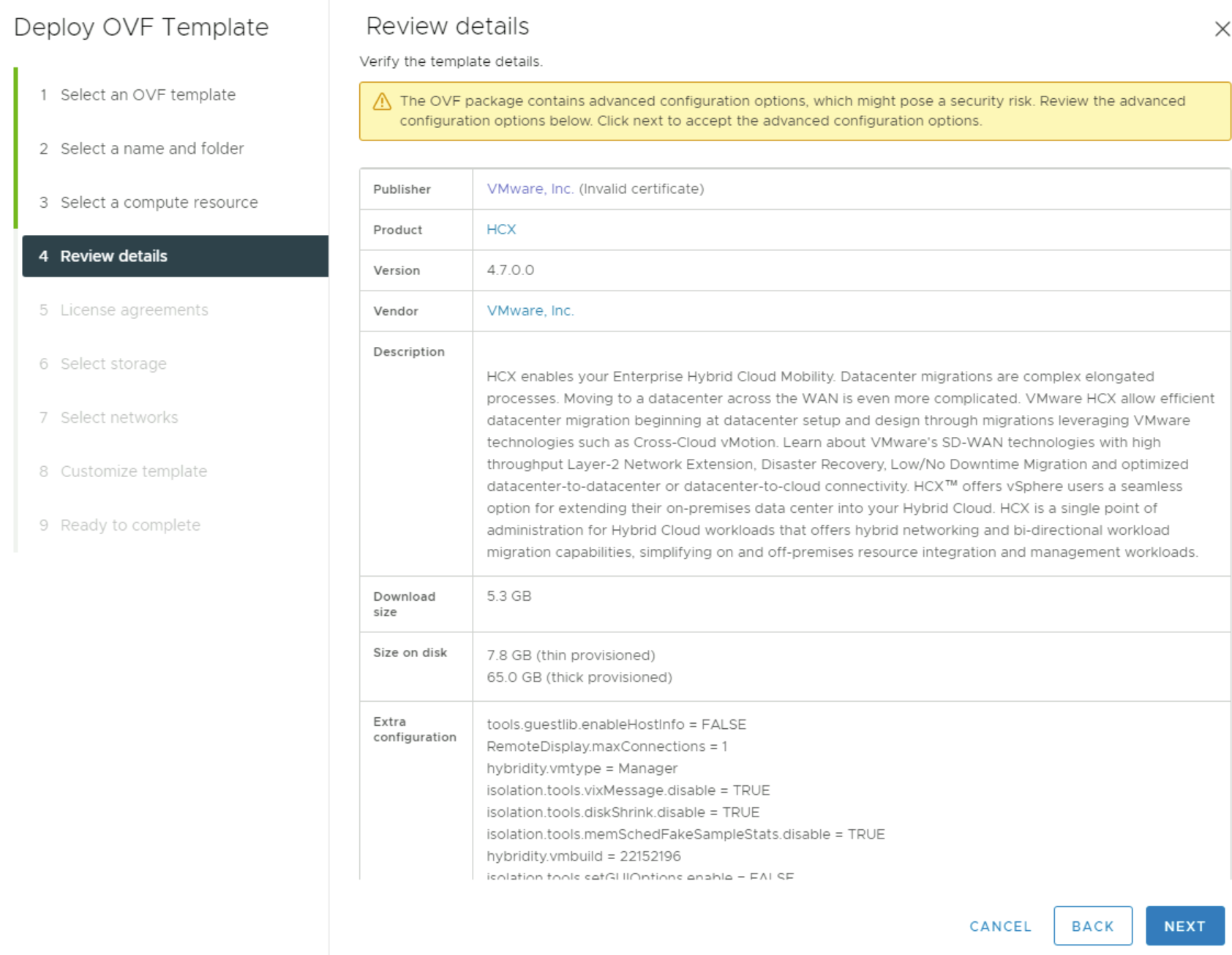Click the Next button
Viewport: 1232px width, 955px height.
click(x=1184, y=925)
